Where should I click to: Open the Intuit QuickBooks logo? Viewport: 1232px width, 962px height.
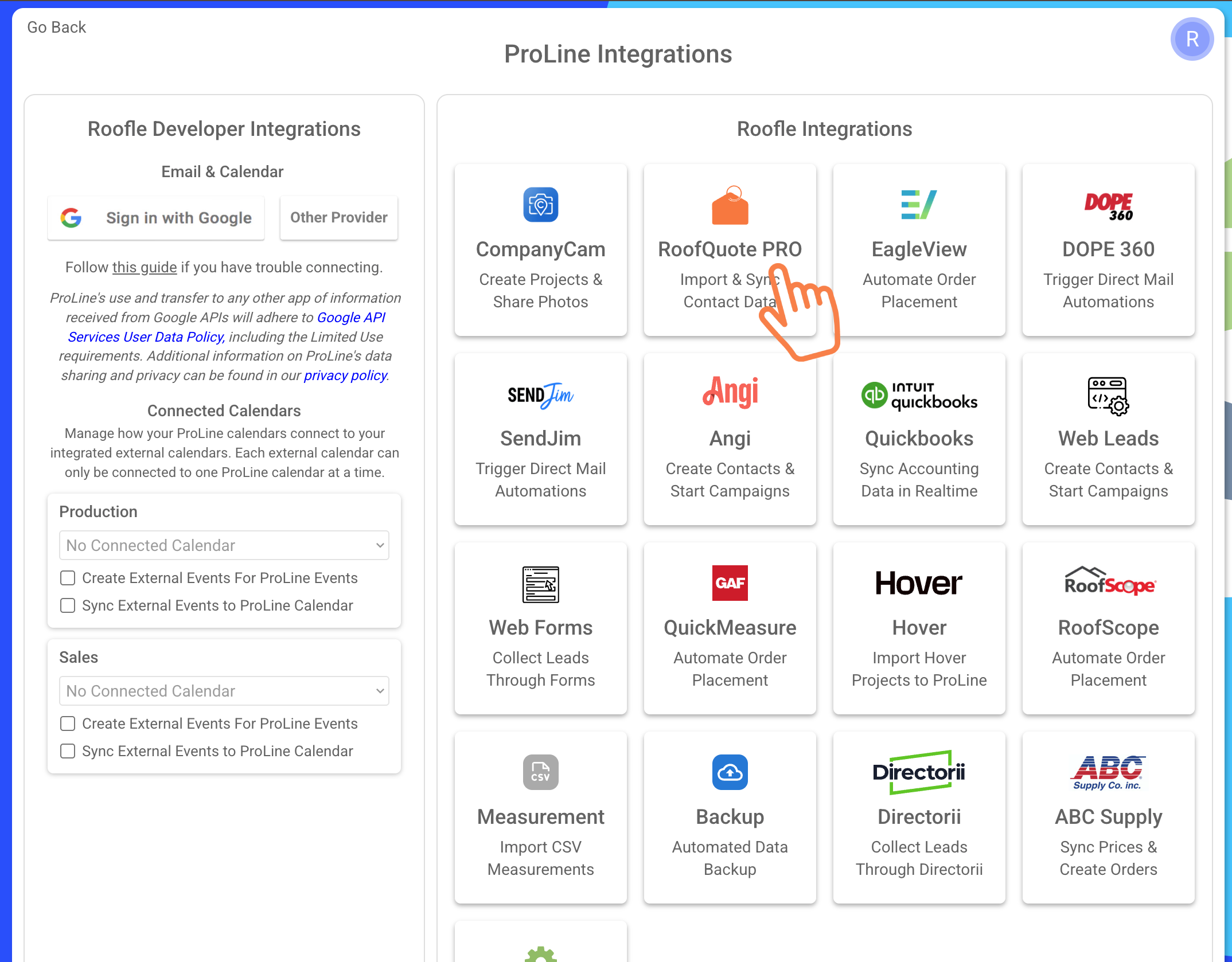click(x=919, y=396)
